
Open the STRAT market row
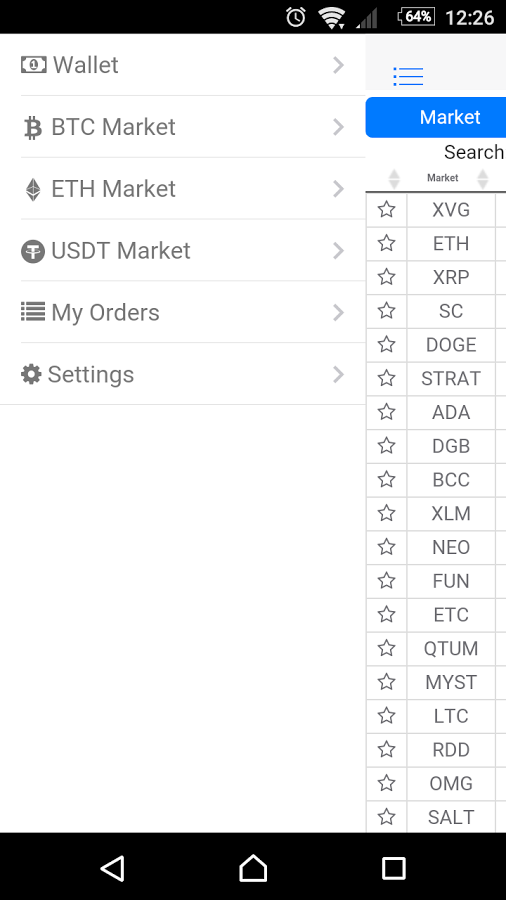(x=451, y=379)
